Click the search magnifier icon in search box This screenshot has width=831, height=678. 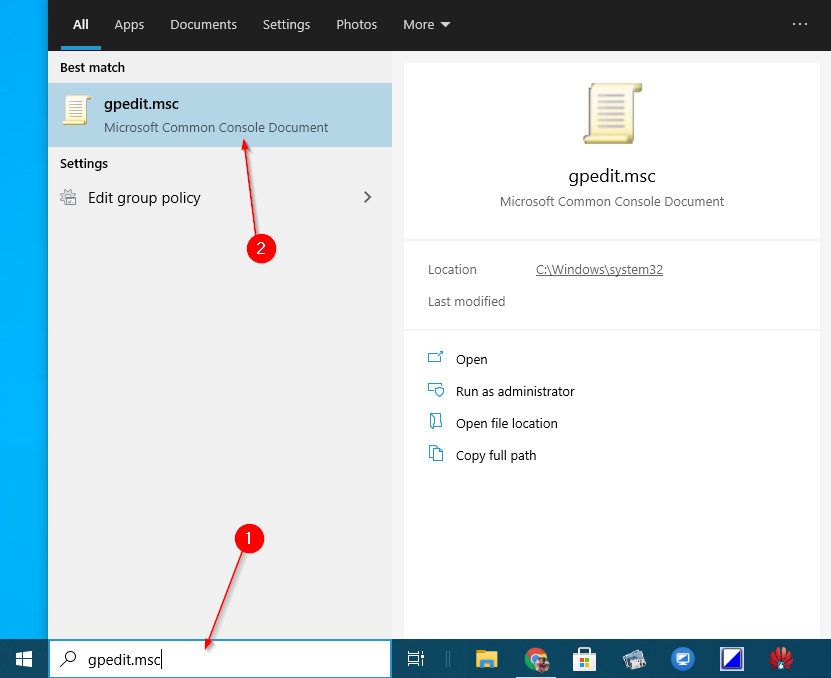point(68,659)
